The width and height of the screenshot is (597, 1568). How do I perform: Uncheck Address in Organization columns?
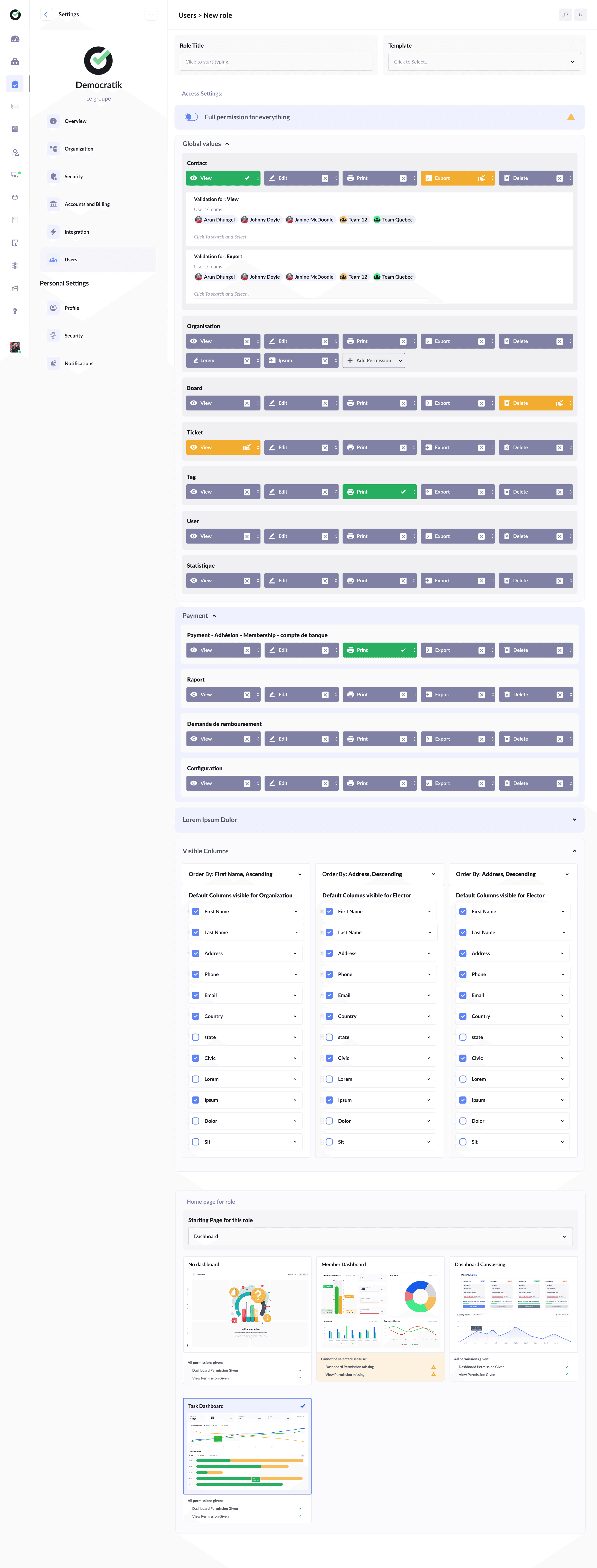tap(195, 953)
